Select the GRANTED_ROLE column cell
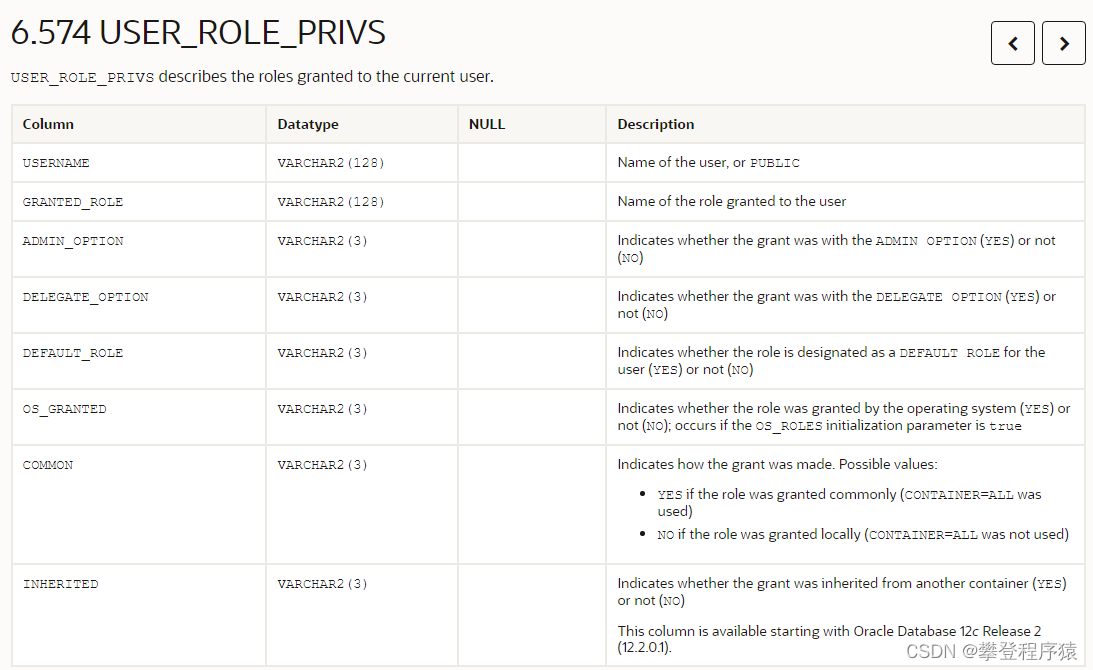 73,202
